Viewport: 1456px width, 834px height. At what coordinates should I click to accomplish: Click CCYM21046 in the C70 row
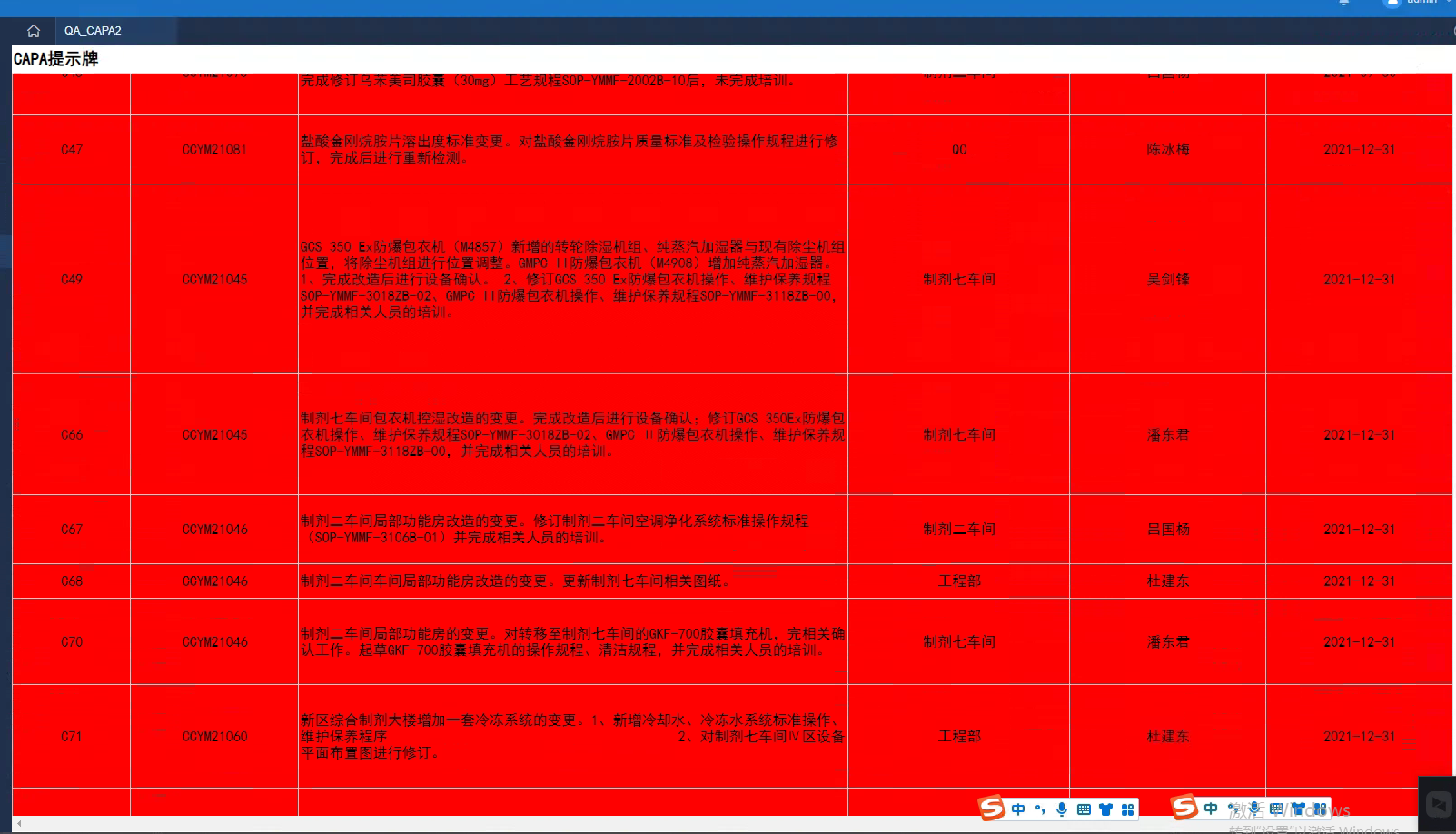(x=214, y=642)
